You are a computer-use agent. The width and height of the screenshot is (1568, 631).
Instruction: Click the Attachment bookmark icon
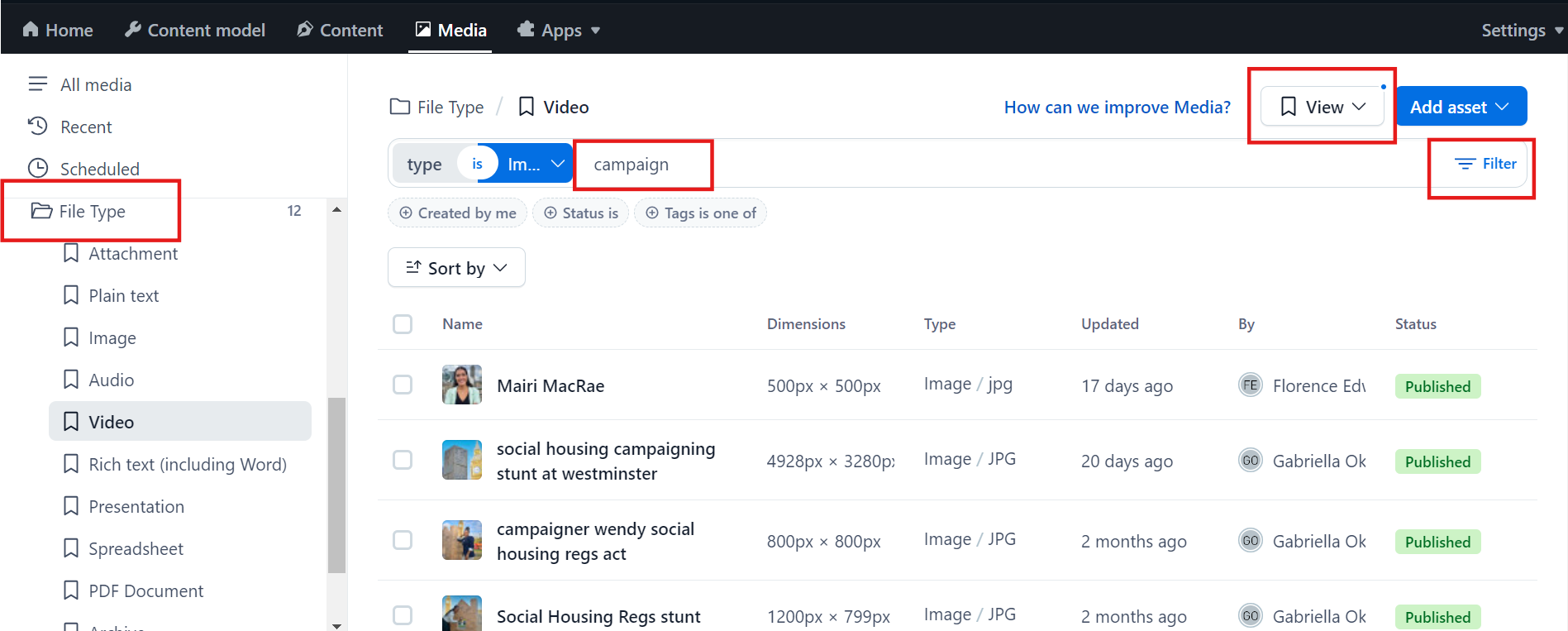click(x=71, y=253)
